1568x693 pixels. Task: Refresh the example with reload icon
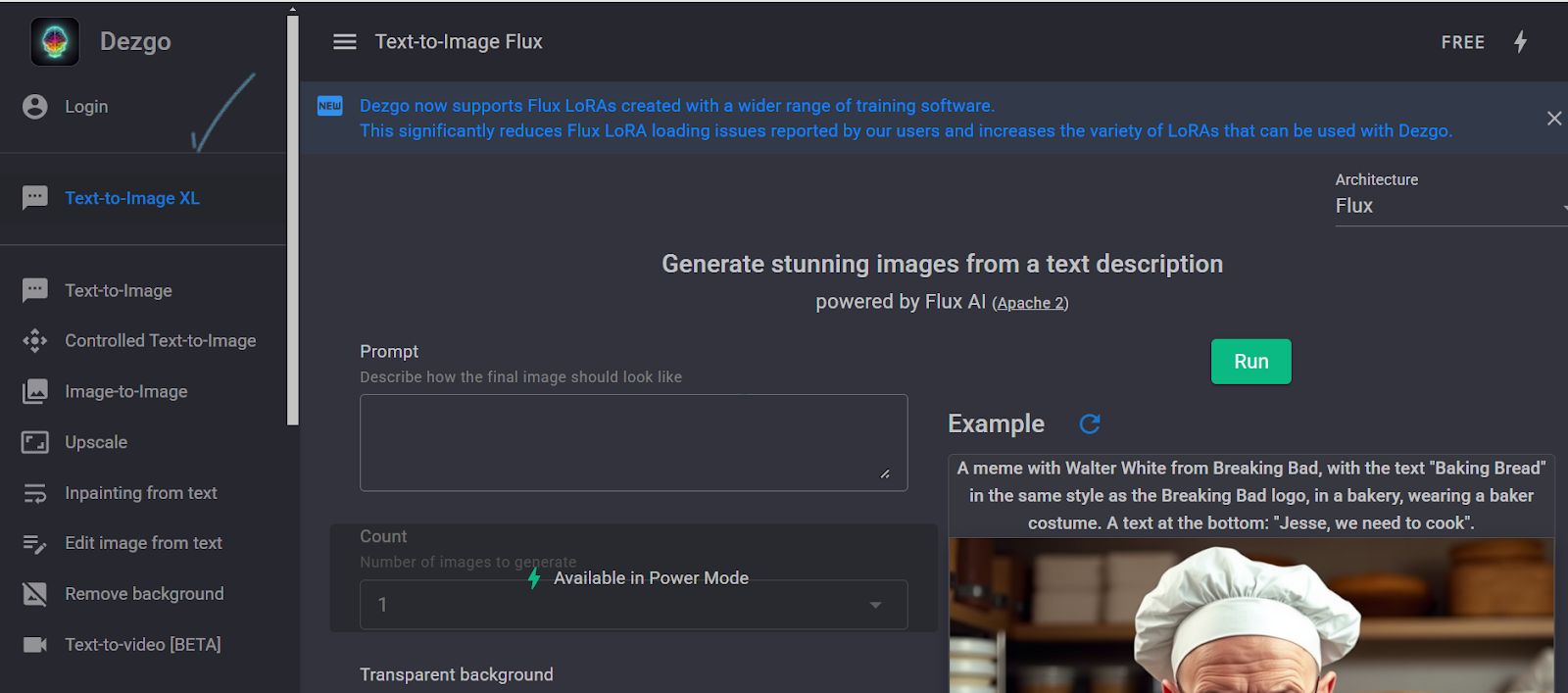(x=1090, y=423)
